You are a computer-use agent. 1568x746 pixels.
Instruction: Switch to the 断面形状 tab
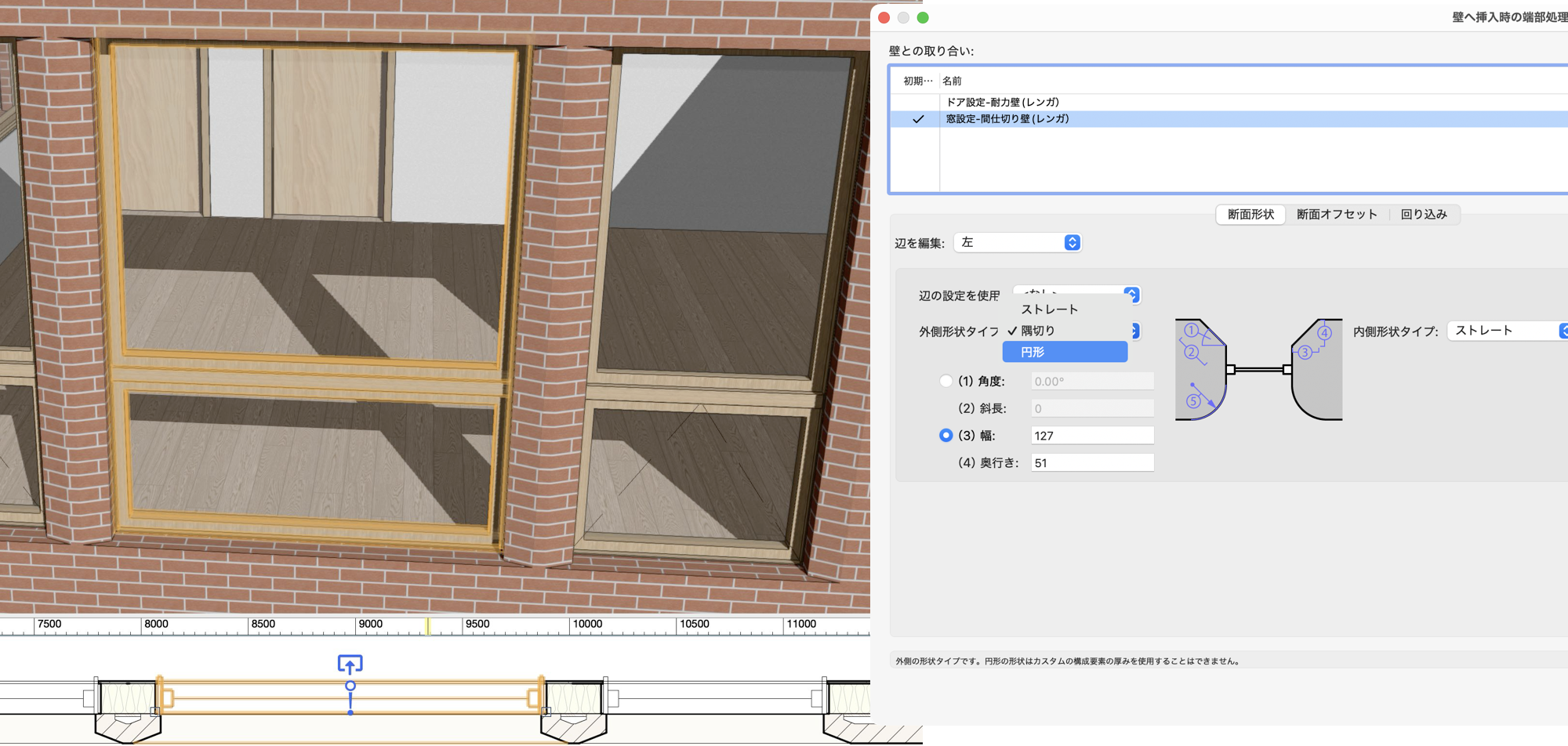1250,214
